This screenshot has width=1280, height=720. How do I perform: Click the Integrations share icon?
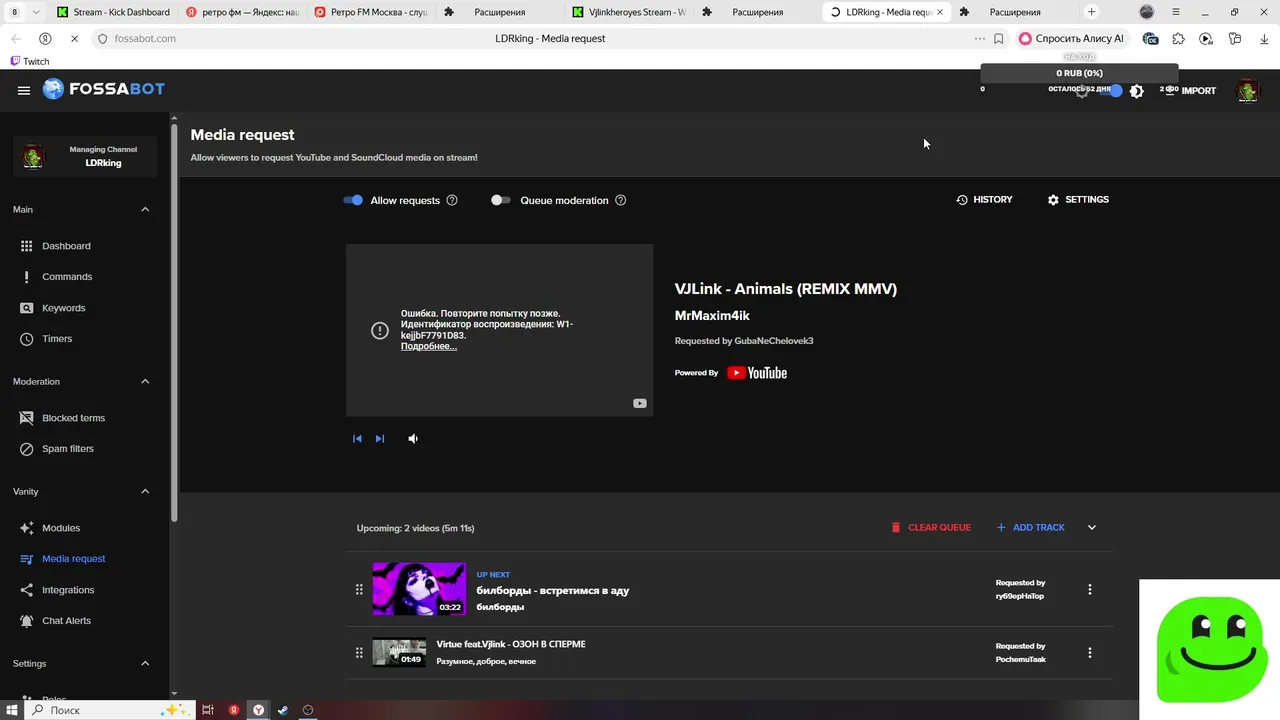point(27,590)
